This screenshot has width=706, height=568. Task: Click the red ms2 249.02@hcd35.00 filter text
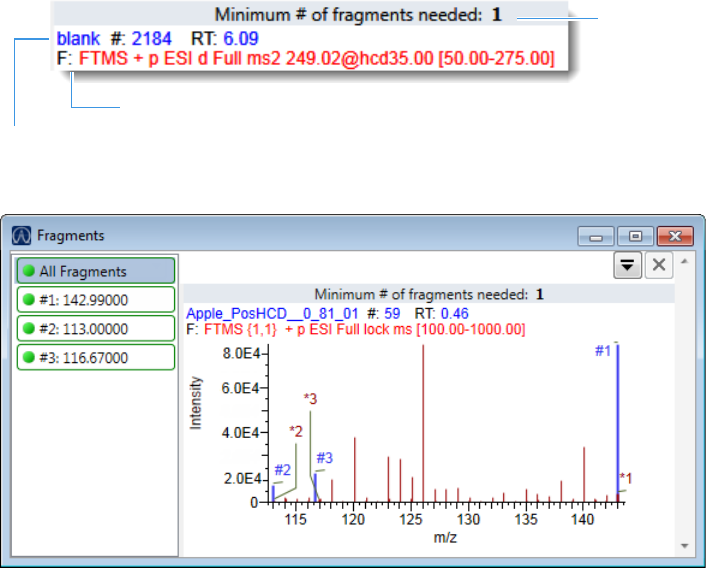pyautogui.click(x=317, y=59)
